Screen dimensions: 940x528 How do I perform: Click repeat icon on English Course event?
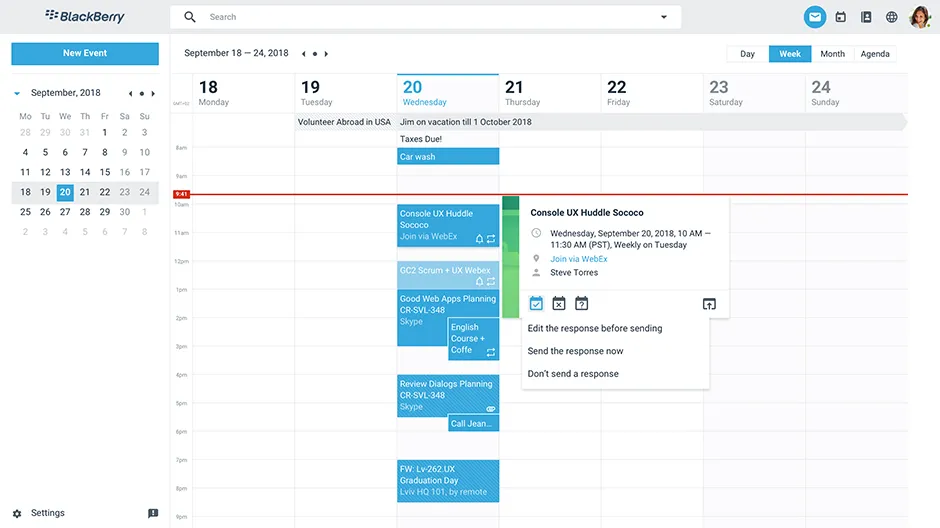pos(491,352)
